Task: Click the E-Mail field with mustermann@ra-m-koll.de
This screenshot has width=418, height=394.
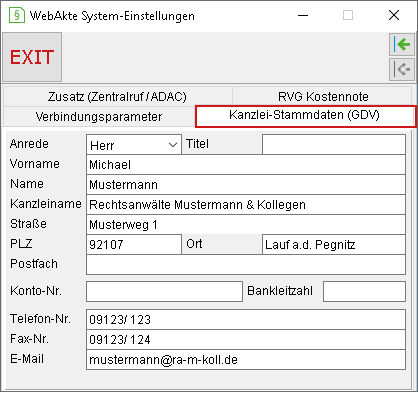Action: tap(246, 360)
